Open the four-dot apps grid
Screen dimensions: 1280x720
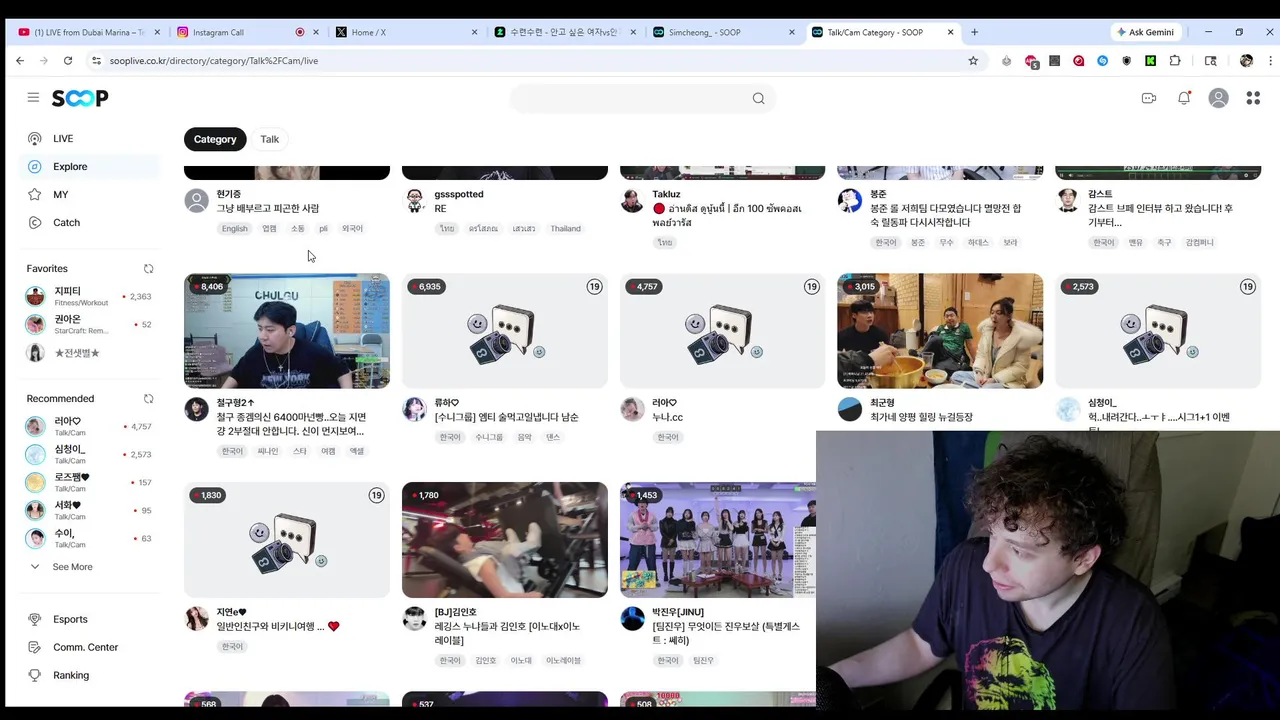[x=1253, y=98]
